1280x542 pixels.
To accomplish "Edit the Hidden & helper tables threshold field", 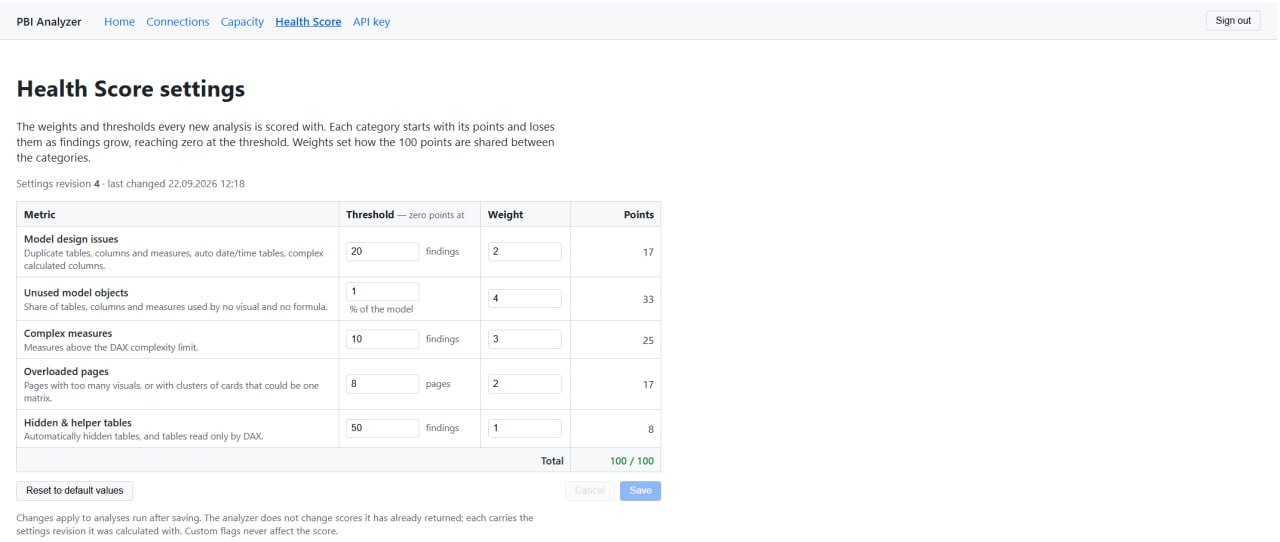I will [x=383, y=428].
